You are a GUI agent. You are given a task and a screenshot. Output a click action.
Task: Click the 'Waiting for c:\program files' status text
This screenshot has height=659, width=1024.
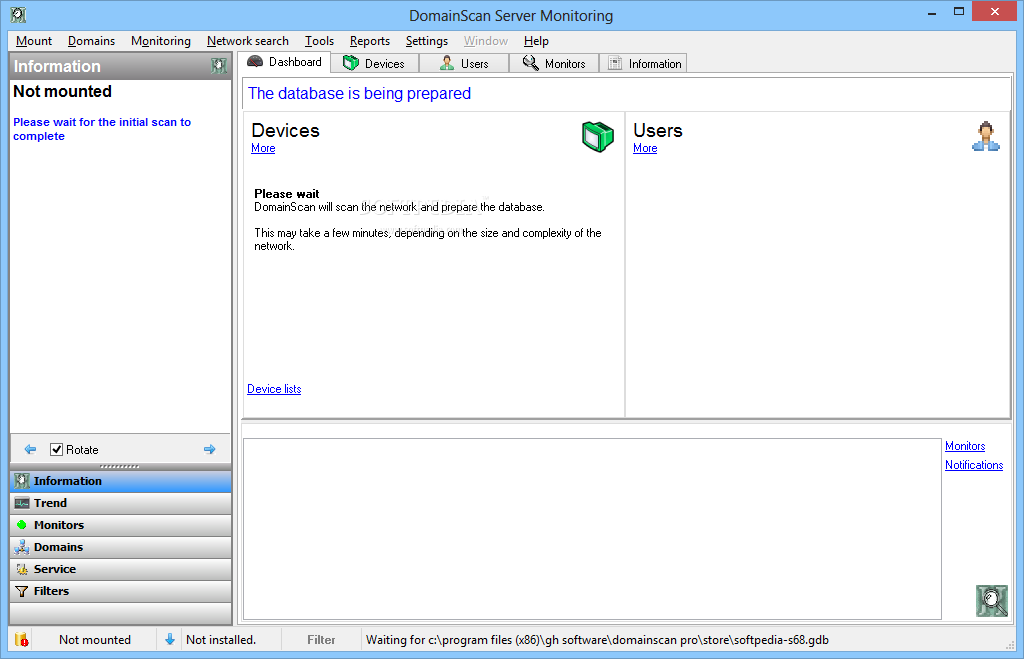[597, 639]
